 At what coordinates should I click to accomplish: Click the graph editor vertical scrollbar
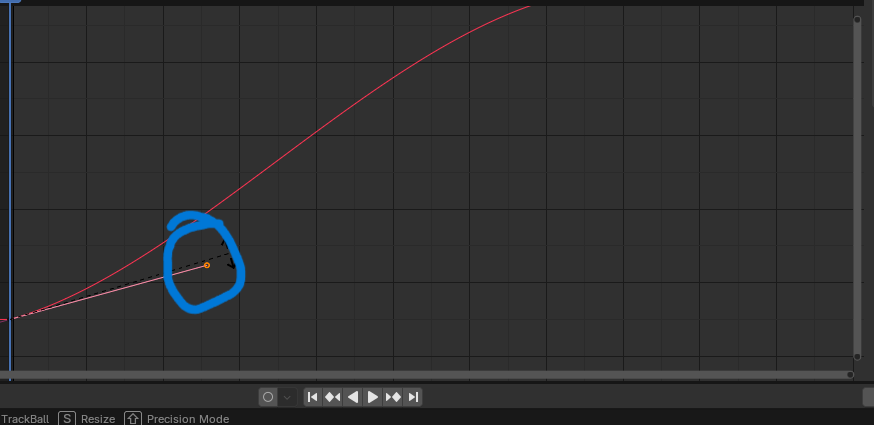coord(857,188)
